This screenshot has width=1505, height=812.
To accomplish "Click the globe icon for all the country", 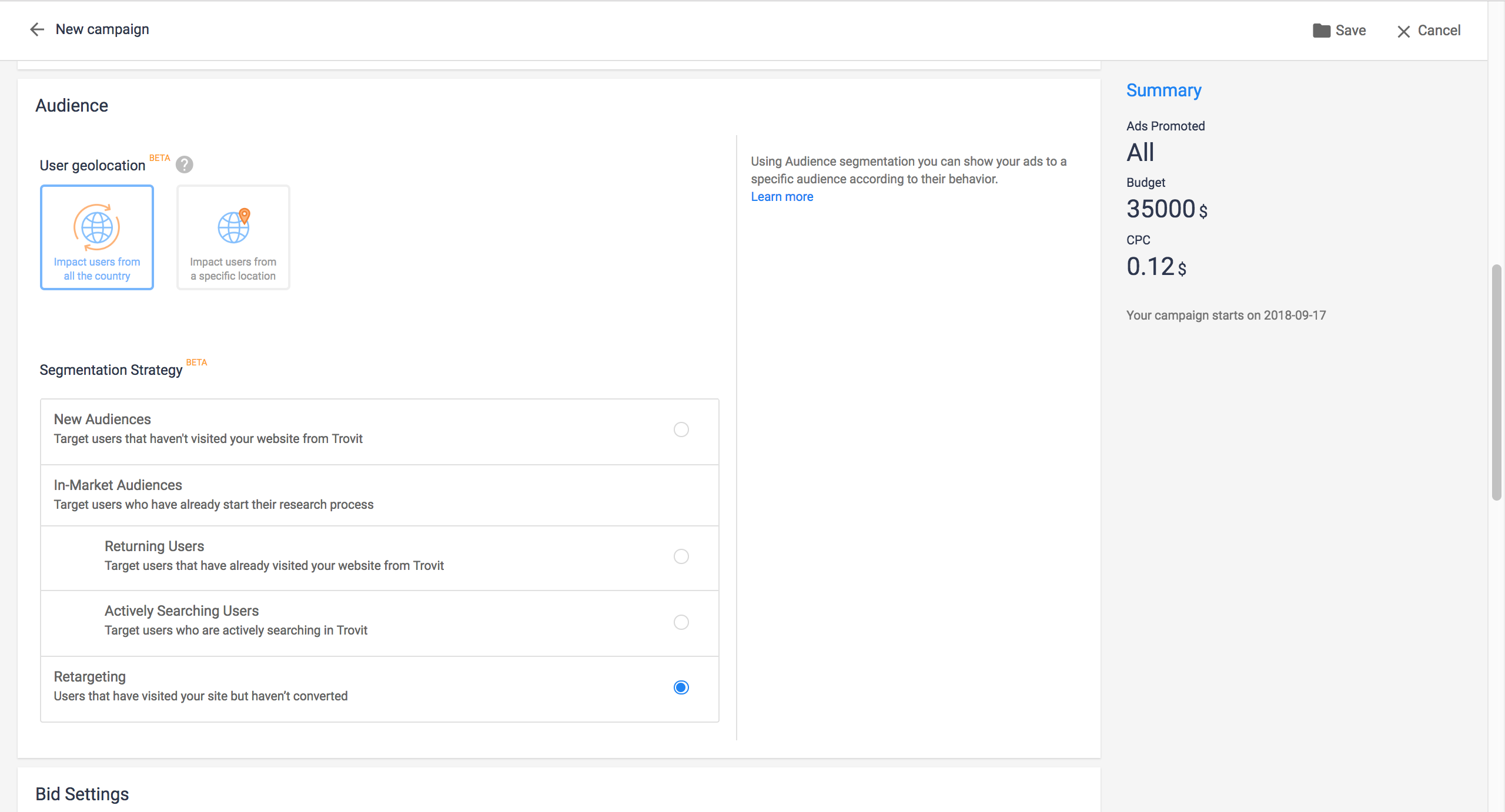I will [97, 227].
